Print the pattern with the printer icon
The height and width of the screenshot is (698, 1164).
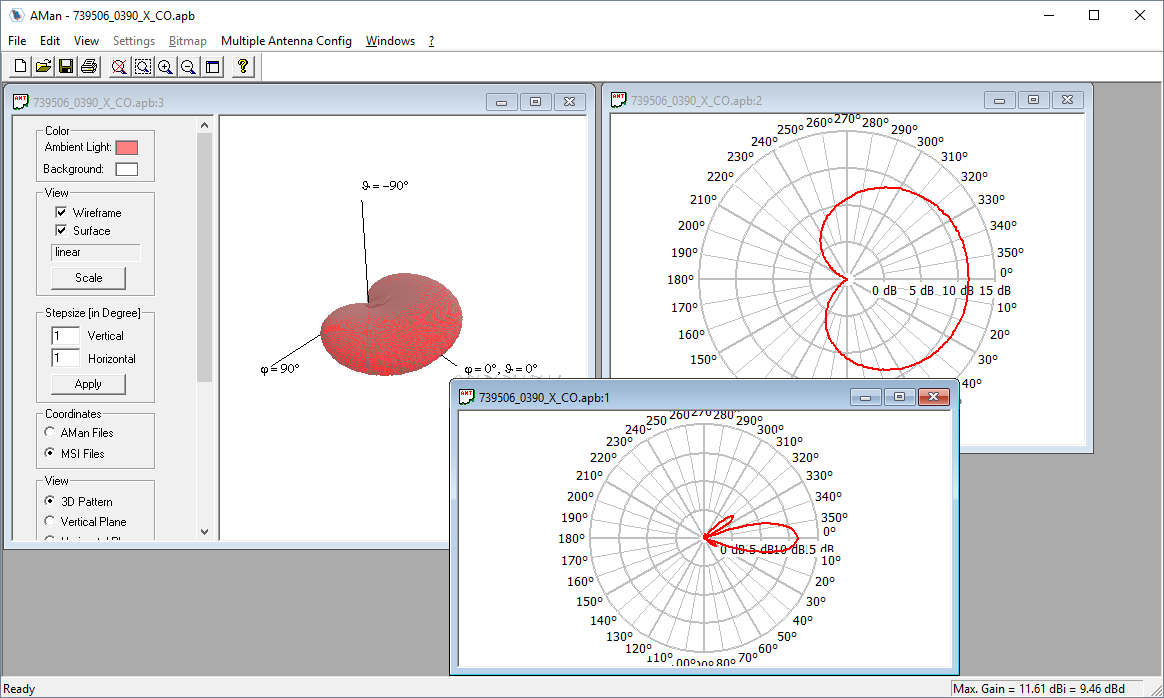(x=89, y=67)
